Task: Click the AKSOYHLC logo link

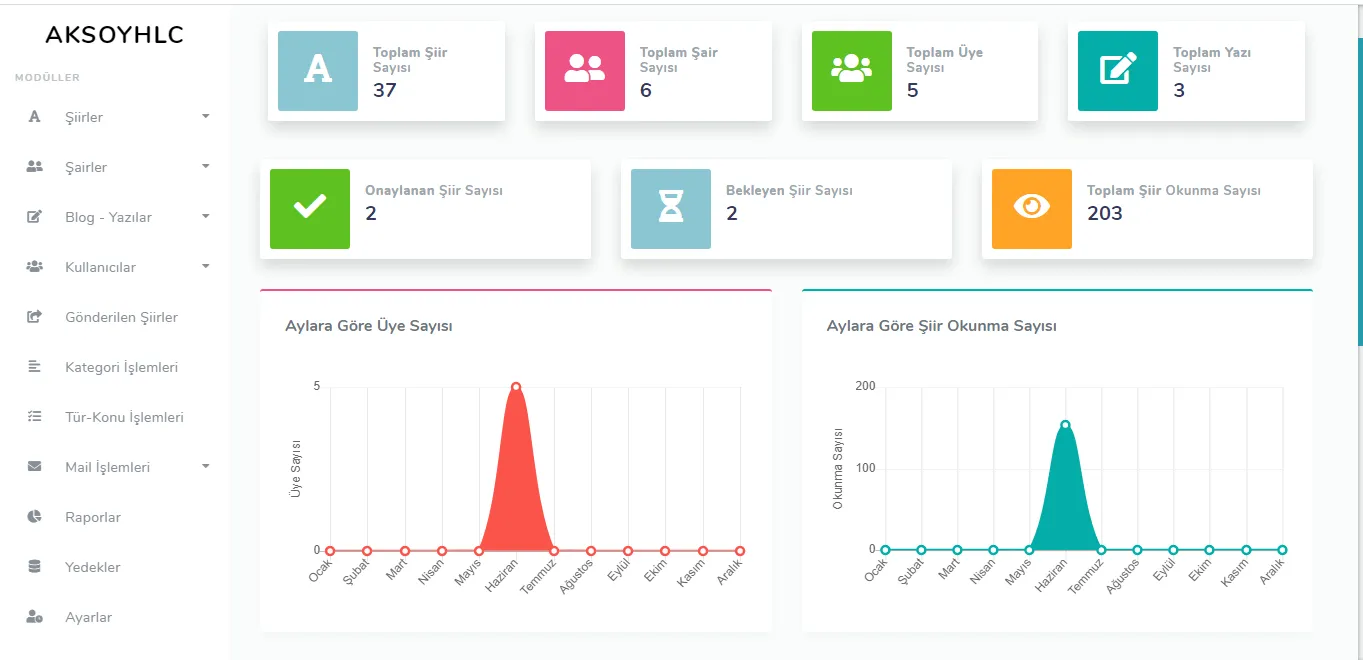Action: coord(115,35)
